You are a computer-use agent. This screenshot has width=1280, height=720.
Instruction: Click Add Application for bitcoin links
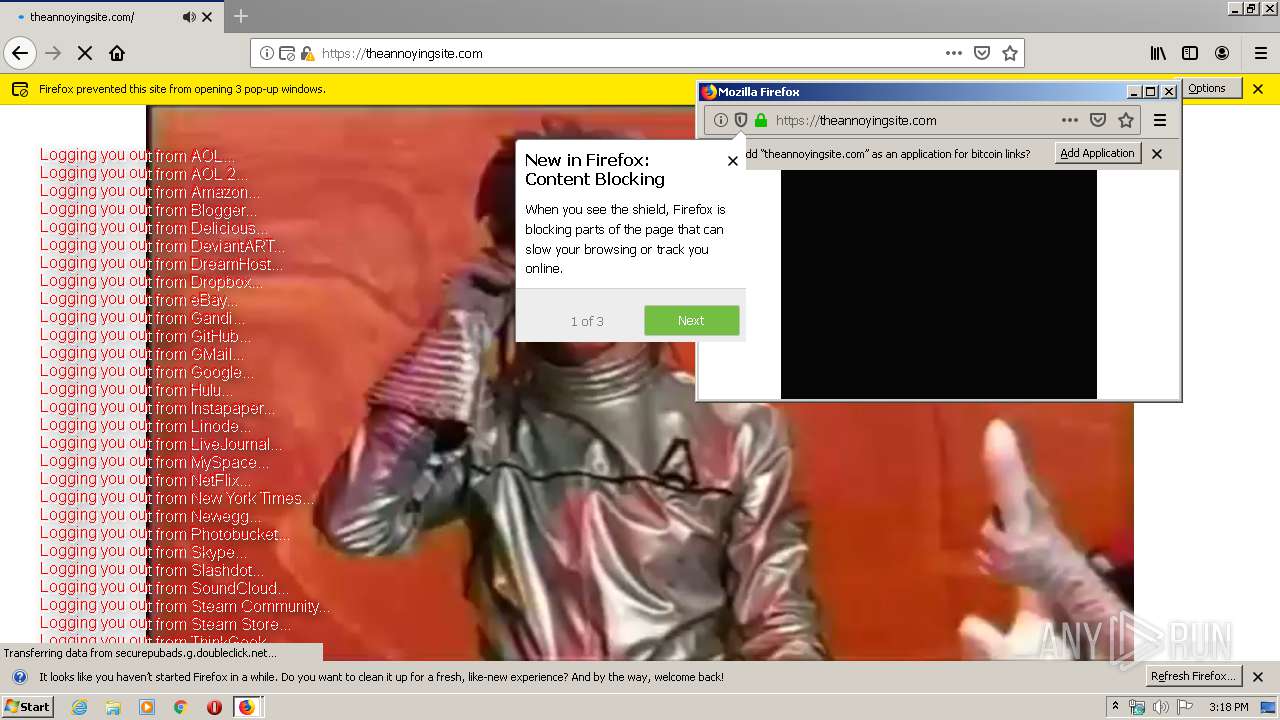click(1098, 153)
